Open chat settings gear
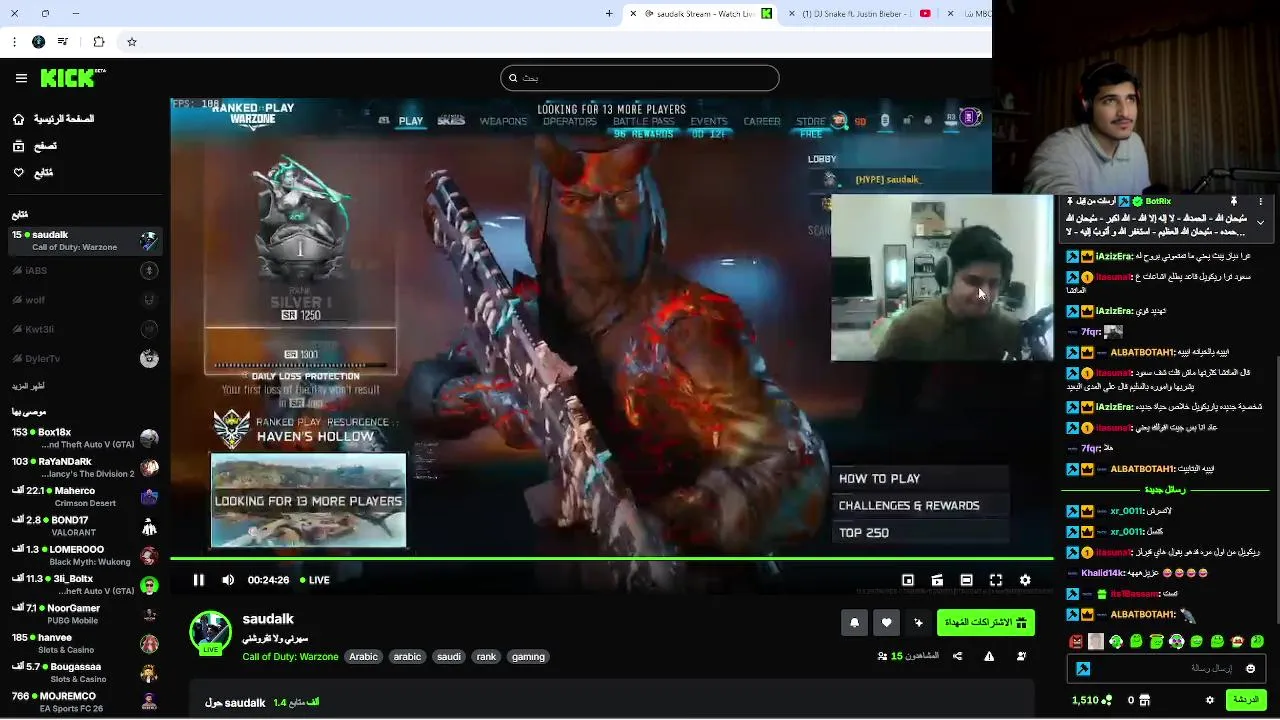This screenshot has height=720, width=1280. click(1209, 700)
